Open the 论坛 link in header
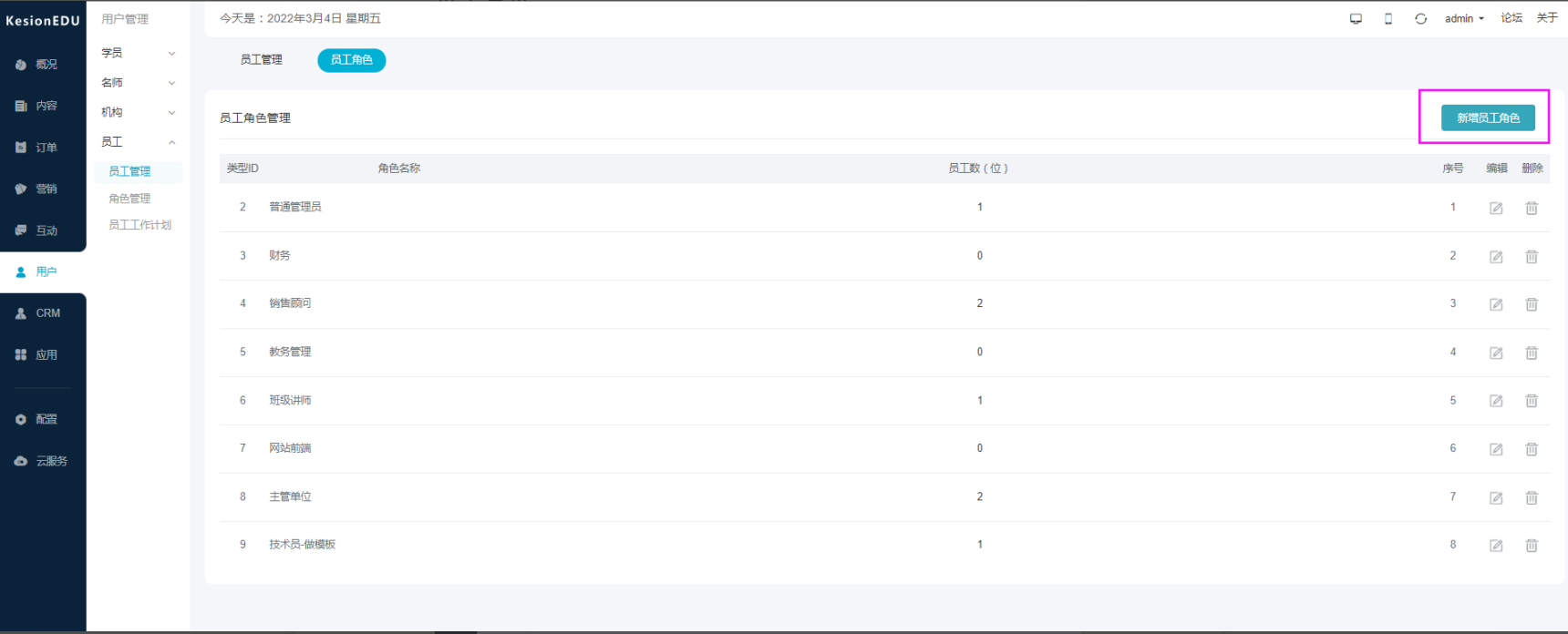The image size is (1568, 634). [x=1511, y=18]
